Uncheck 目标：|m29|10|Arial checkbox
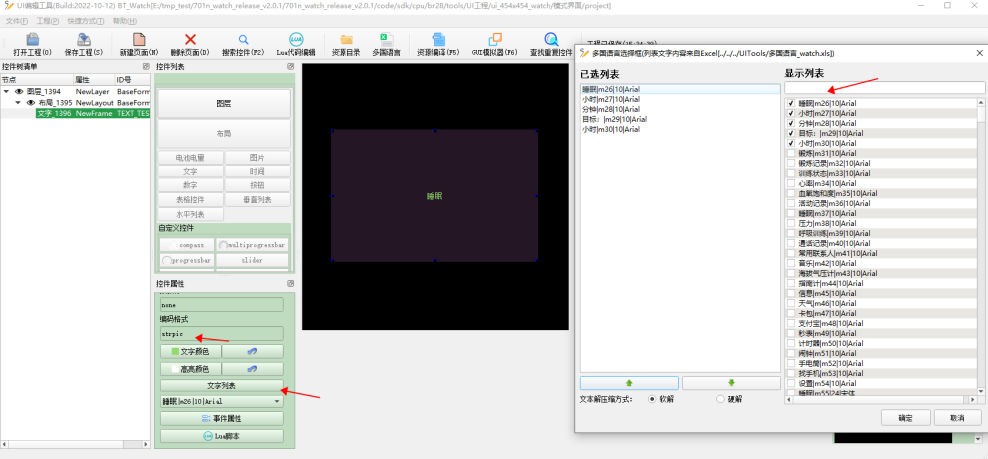Viewport: 988px width, 459px height. [791, 133]
